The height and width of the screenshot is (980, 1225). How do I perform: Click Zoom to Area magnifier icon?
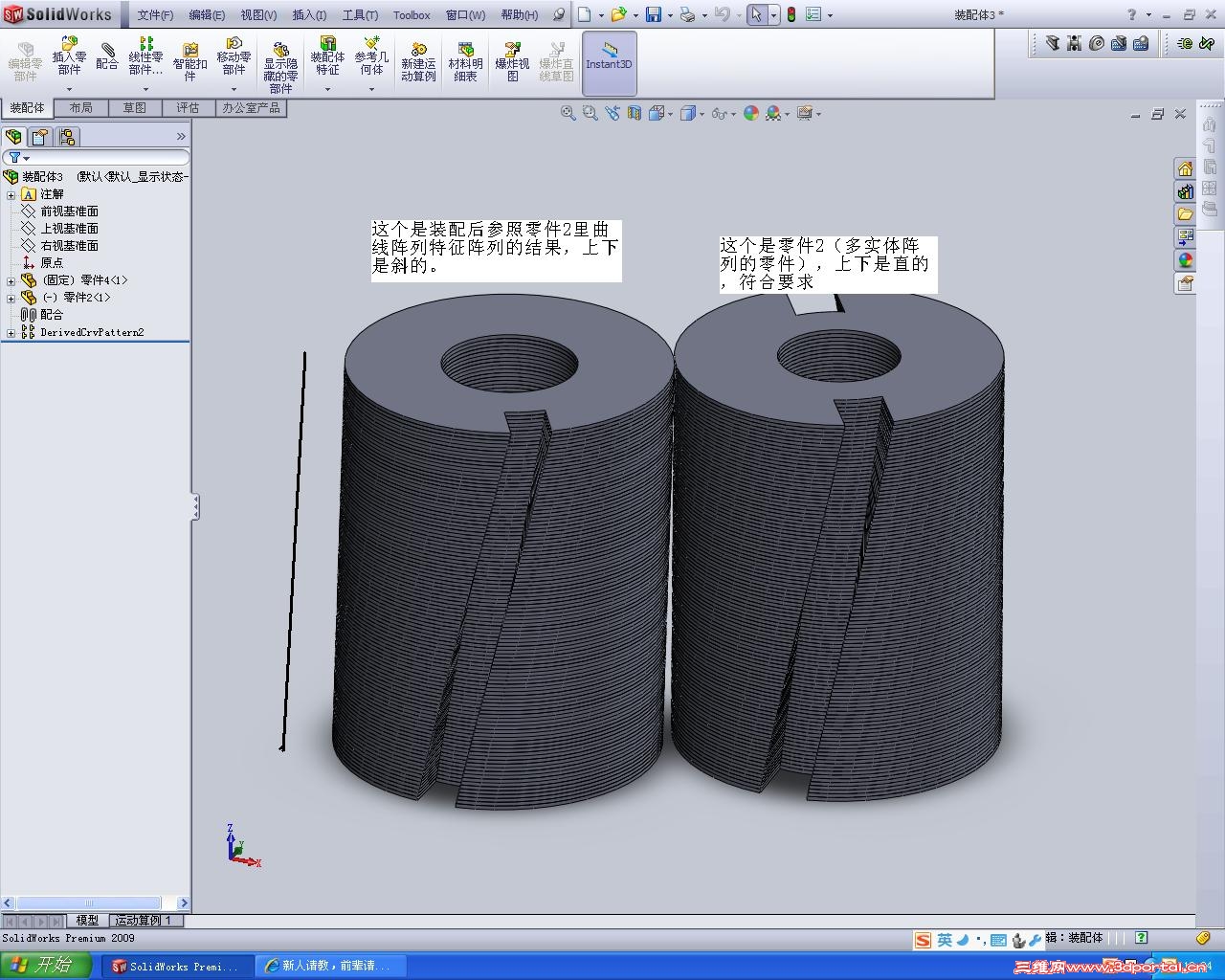[x=590, y=113]
